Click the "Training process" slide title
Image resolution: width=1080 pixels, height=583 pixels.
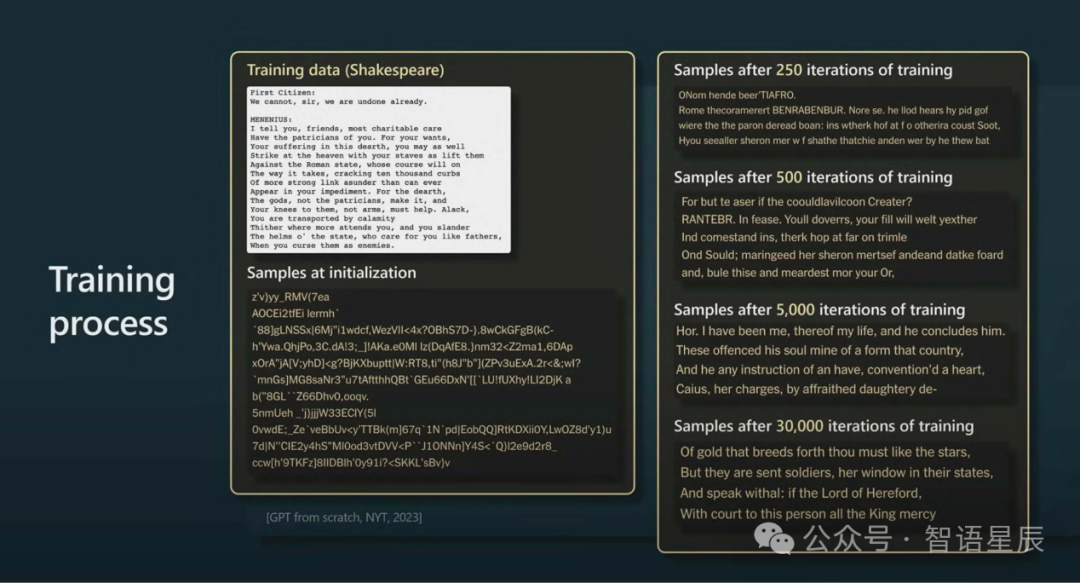112,302
